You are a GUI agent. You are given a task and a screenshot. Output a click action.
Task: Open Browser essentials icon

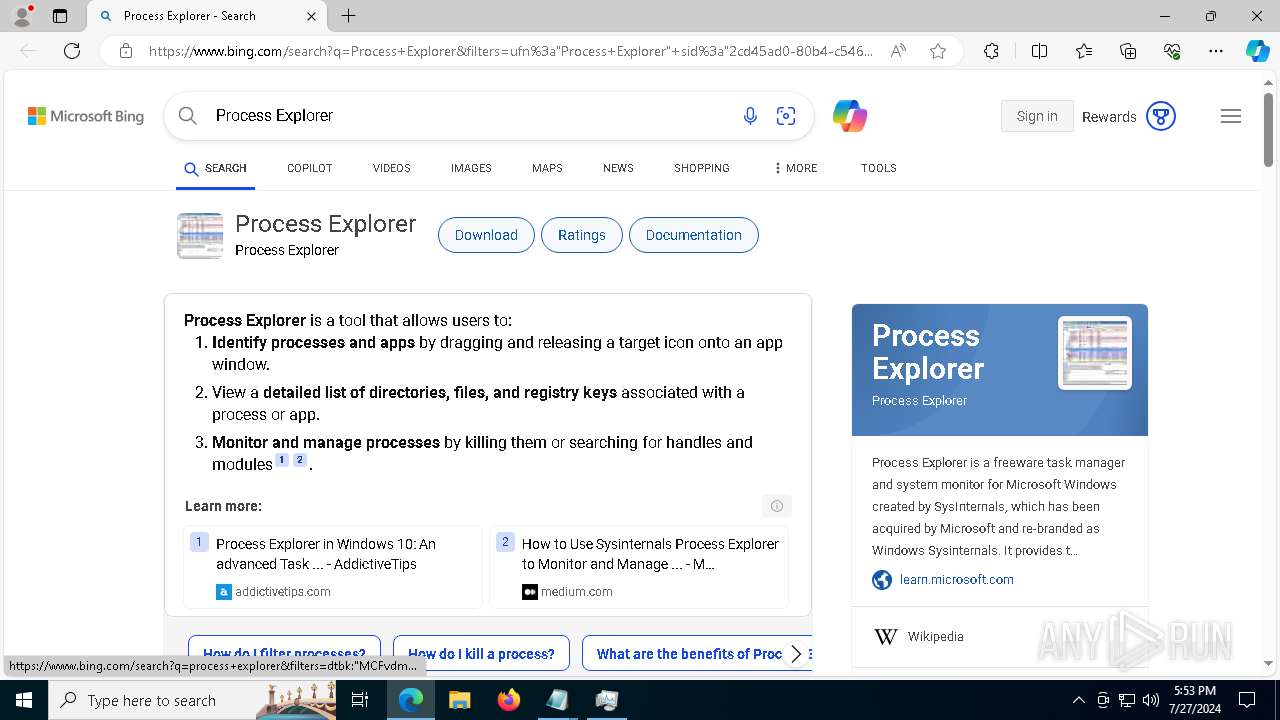point(1172,51)
